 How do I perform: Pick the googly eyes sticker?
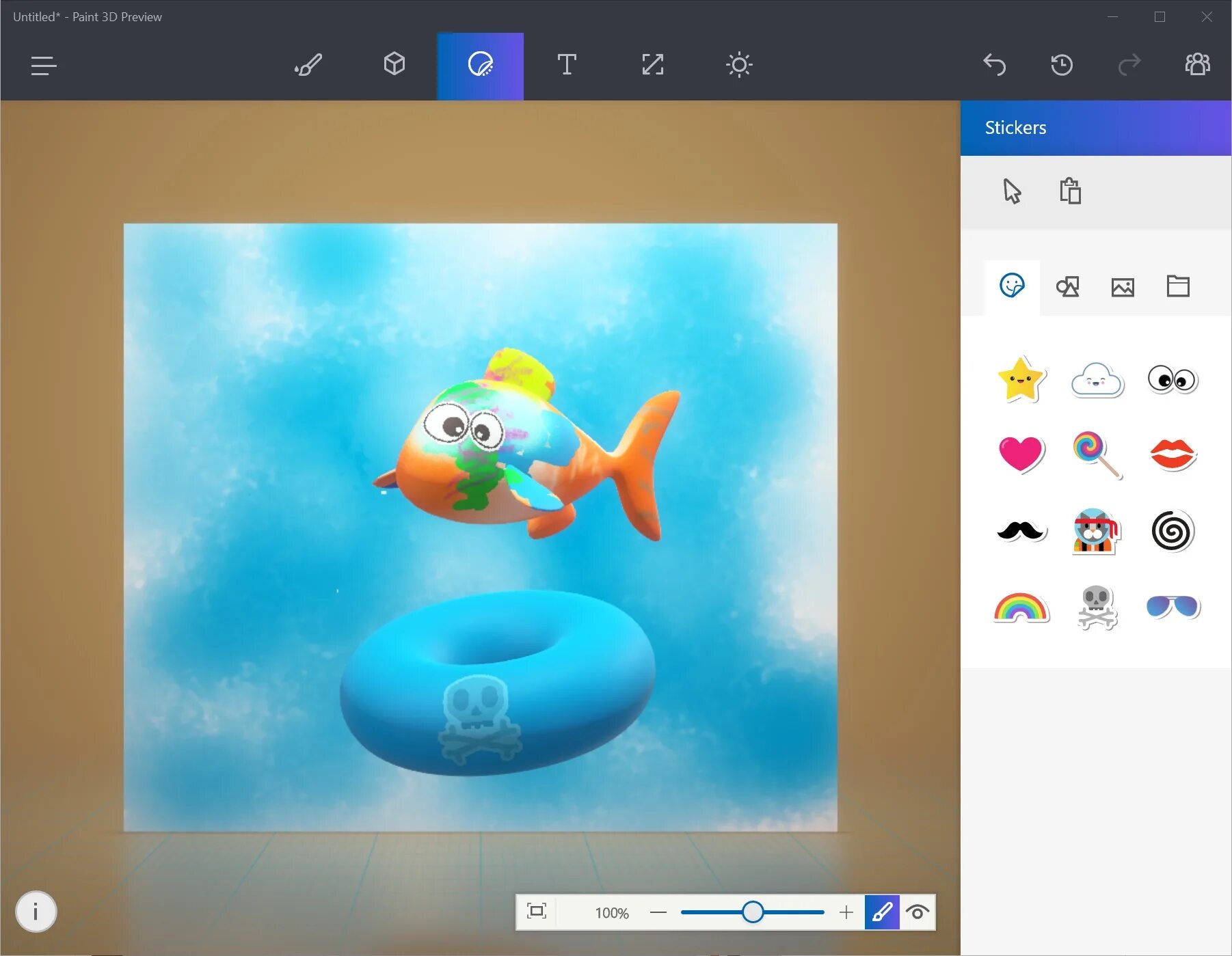point(1173,379)
